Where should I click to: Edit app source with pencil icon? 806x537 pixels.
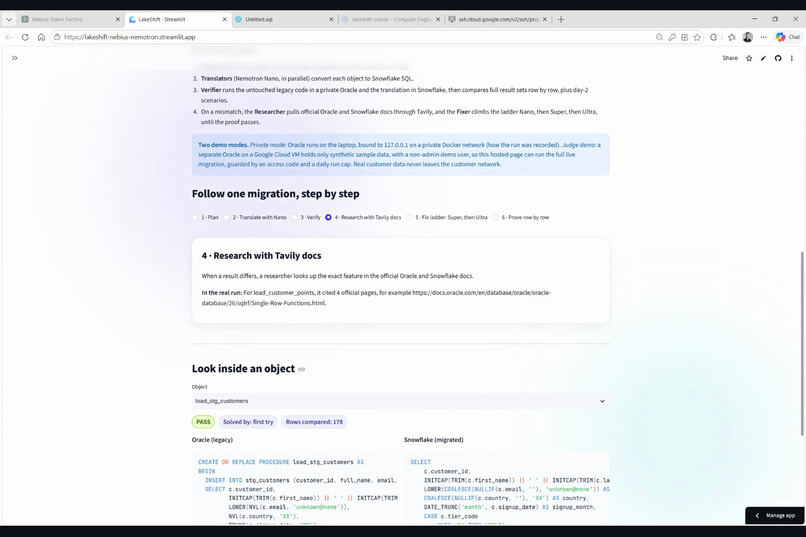pos(763,58)
